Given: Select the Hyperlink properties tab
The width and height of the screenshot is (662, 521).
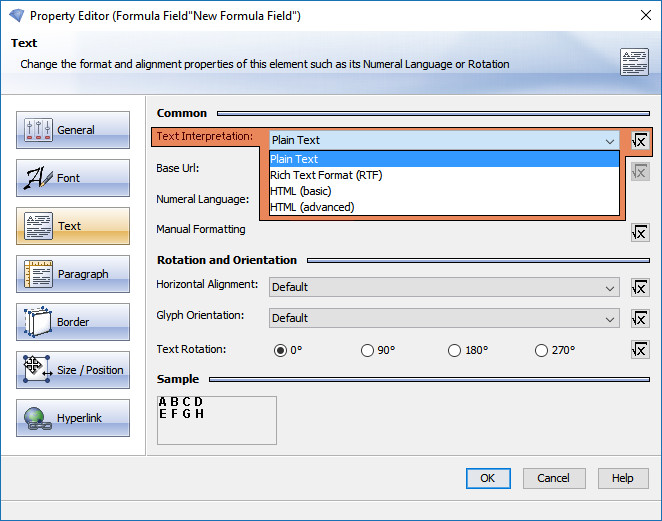Looking at the screenshot, I should point(73,418).
